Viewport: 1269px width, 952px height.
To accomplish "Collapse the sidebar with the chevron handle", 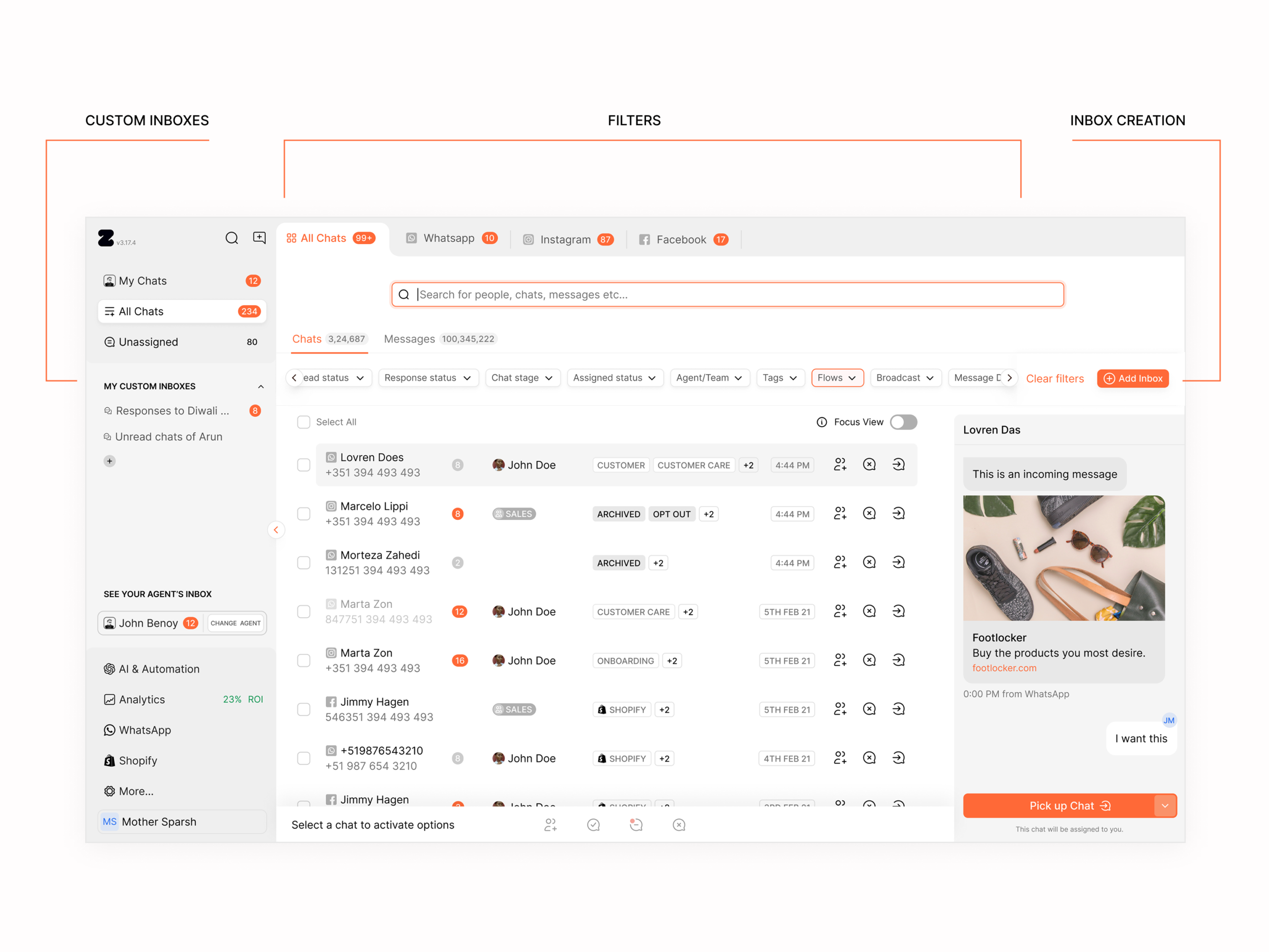I will pyautogui.click(x=277, y=530).
